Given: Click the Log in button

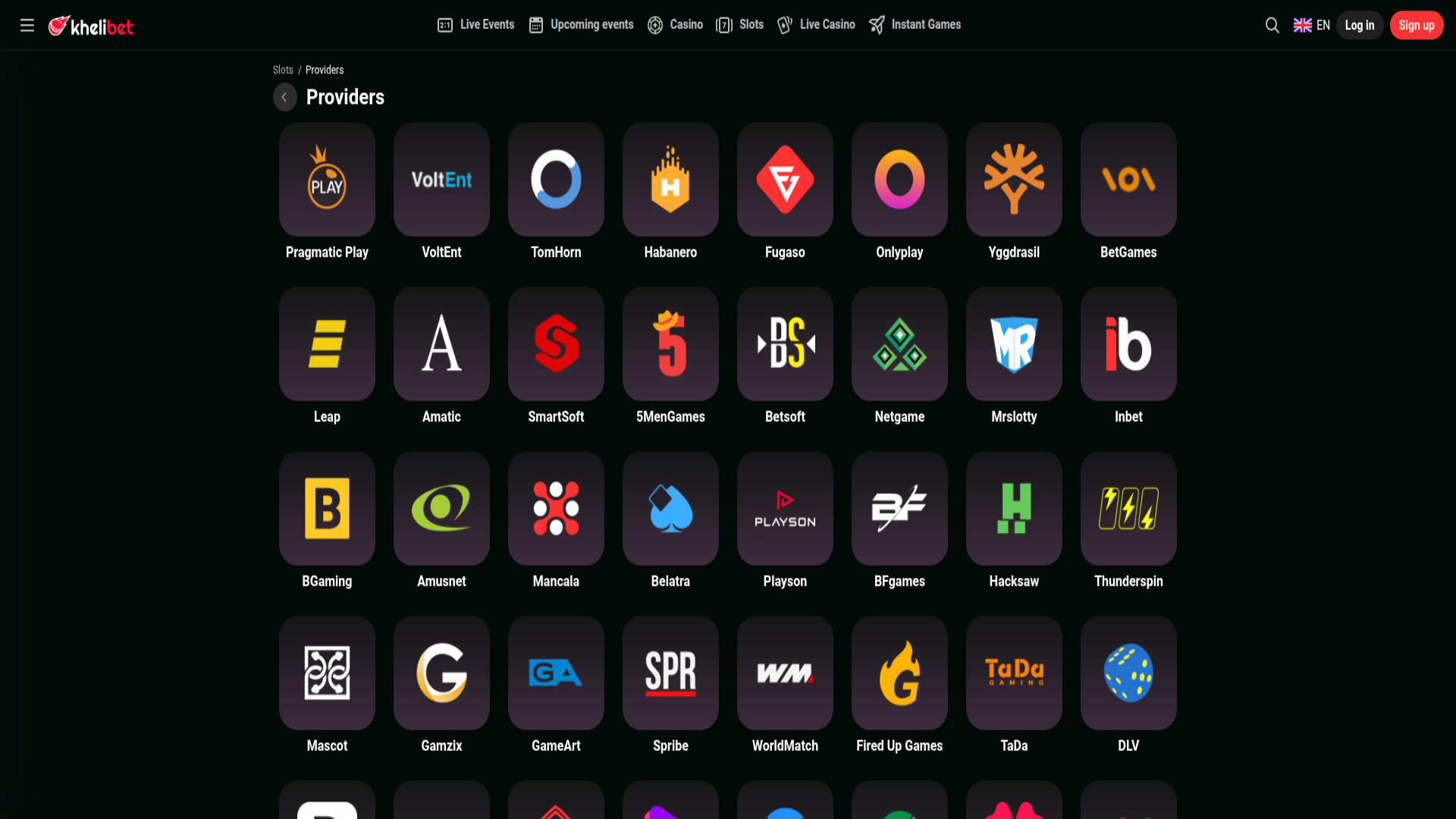Looking at the screenshot, I should pos(1360,25).
